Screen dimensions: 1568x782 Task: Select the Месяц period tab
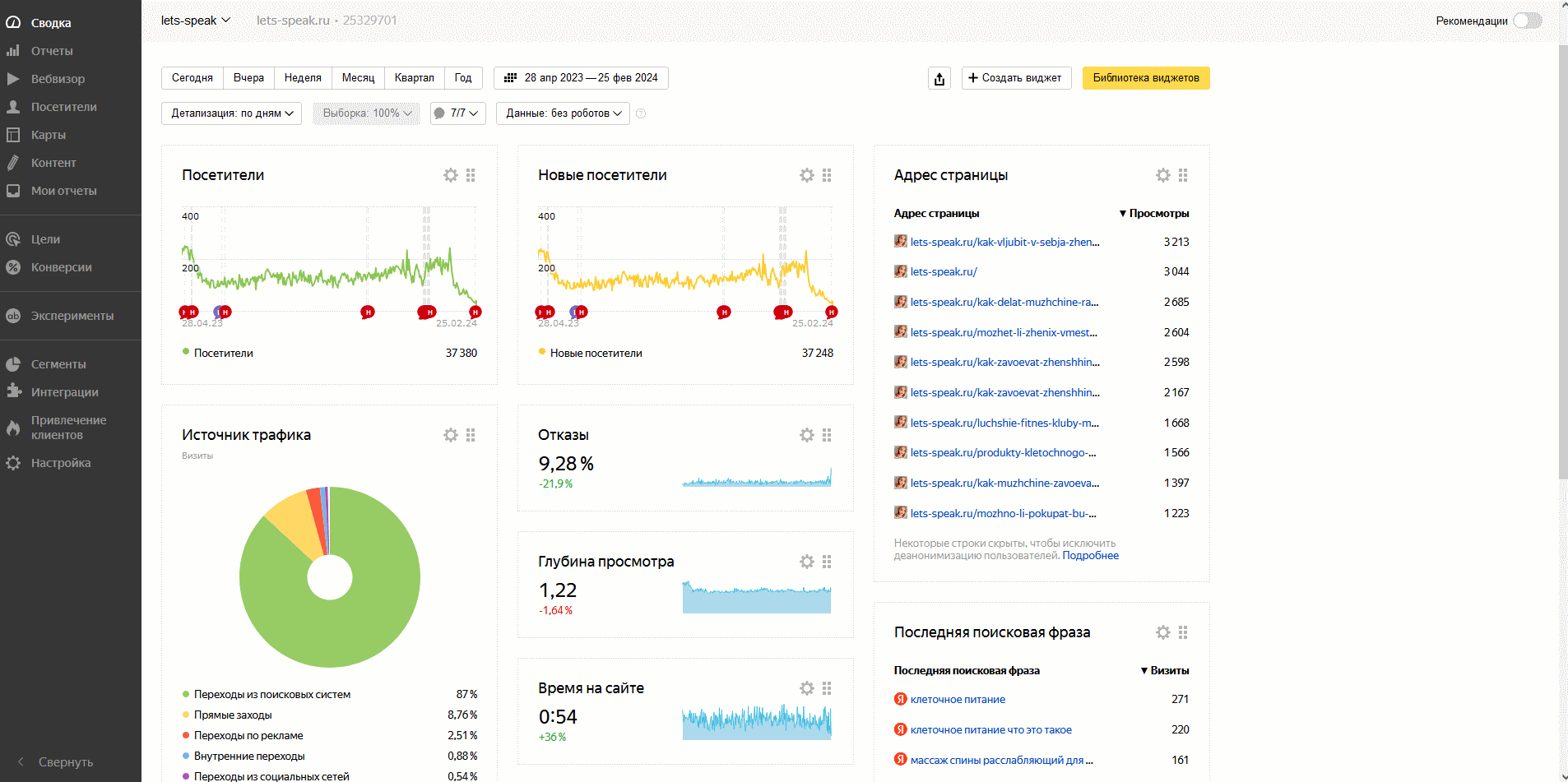358,78
